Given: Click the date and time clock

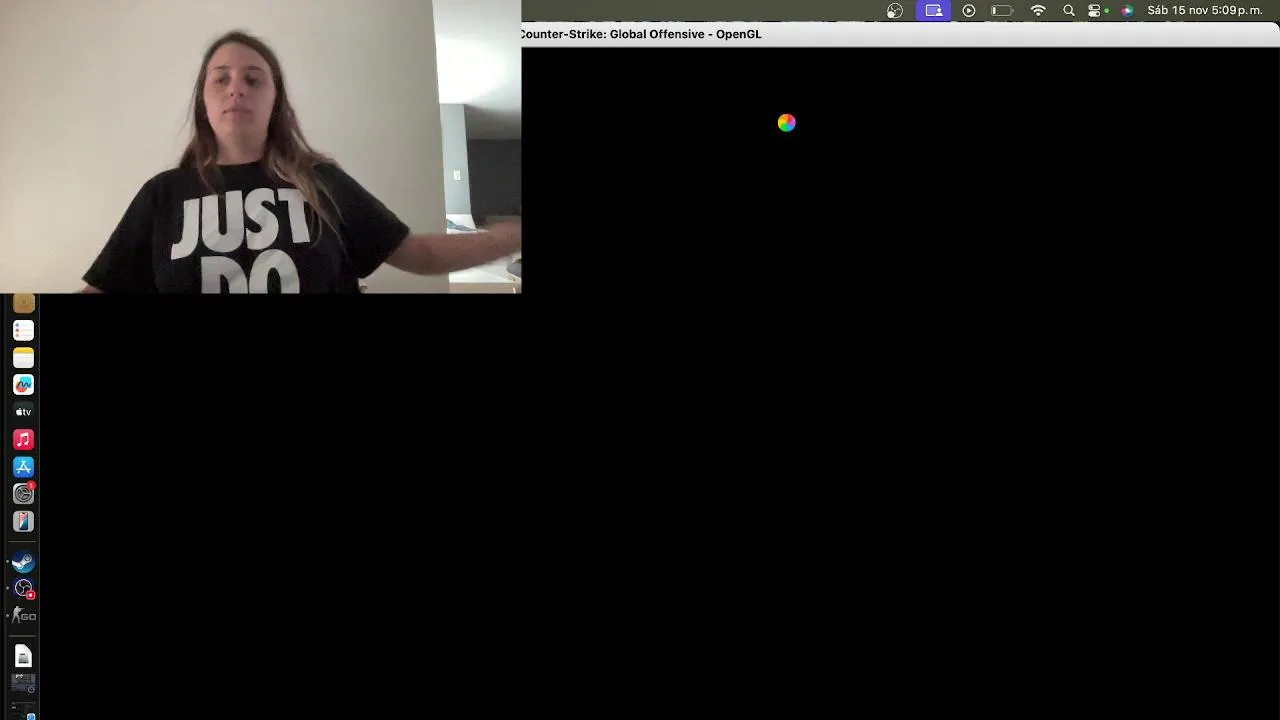Looking at the screenshot, I should coord(1205,11).
